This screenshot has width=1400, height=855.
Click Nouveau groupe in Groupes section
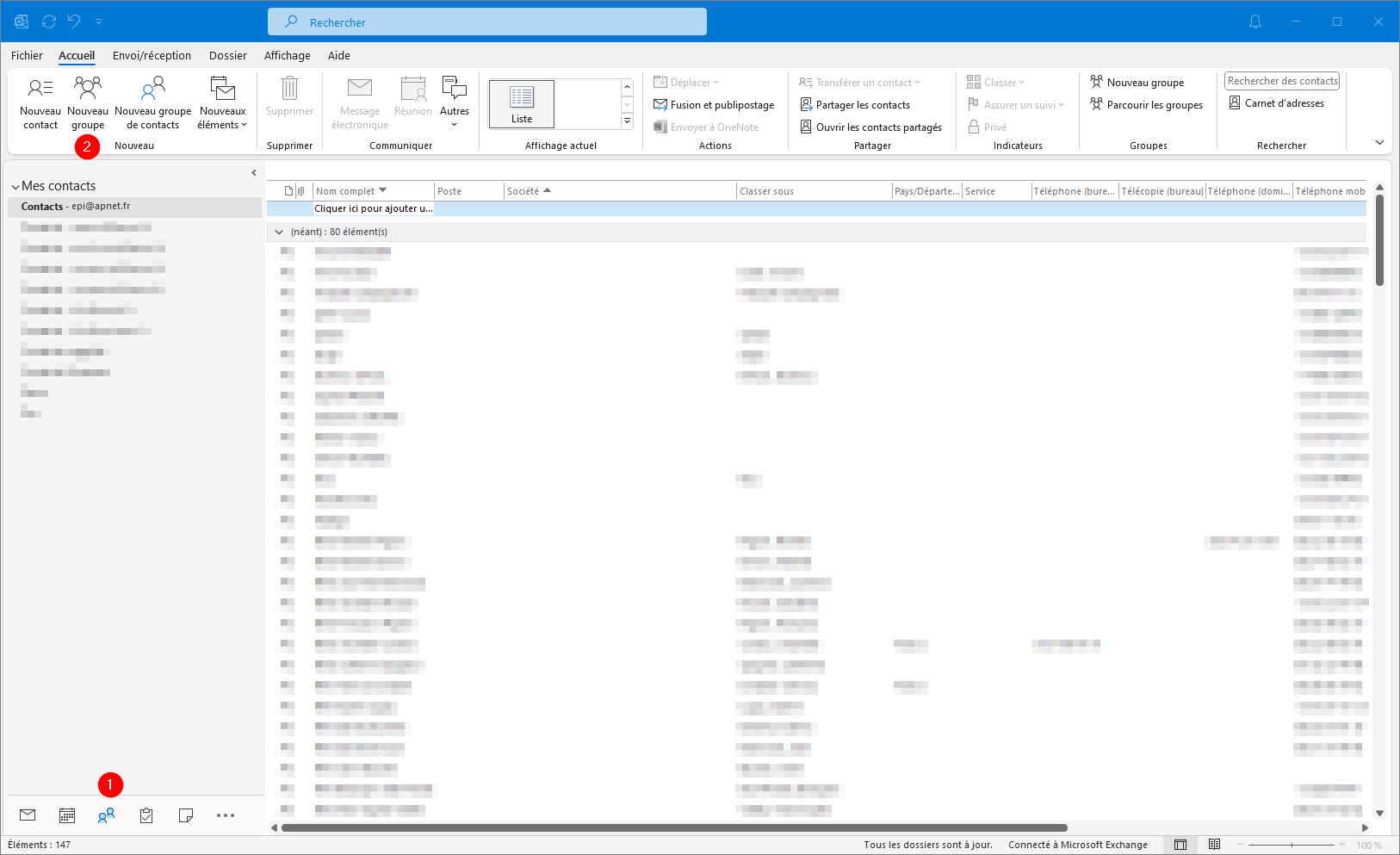1137,83
